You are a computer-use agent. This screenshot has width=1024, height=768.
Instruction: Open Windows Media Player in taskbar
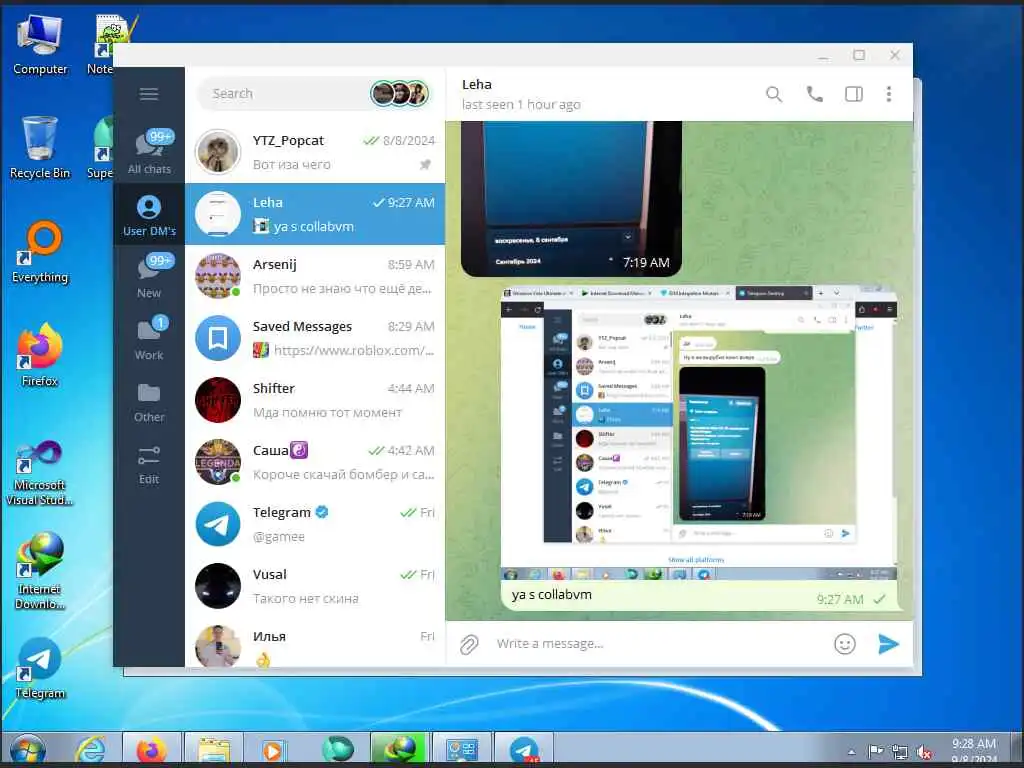274,750
